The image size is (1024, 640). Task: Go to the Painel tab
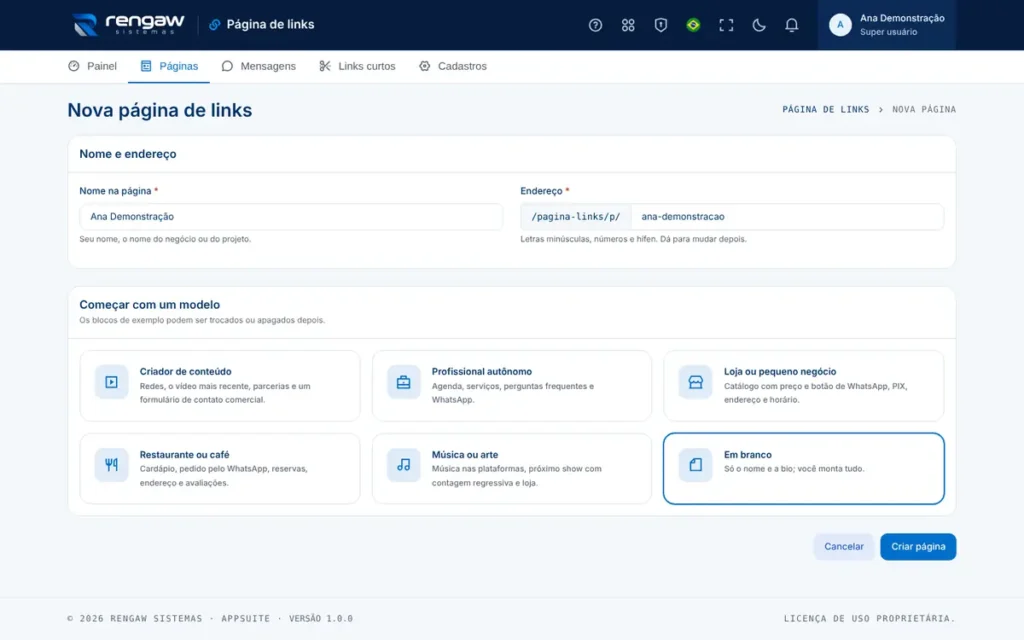(x=92, y=66)
